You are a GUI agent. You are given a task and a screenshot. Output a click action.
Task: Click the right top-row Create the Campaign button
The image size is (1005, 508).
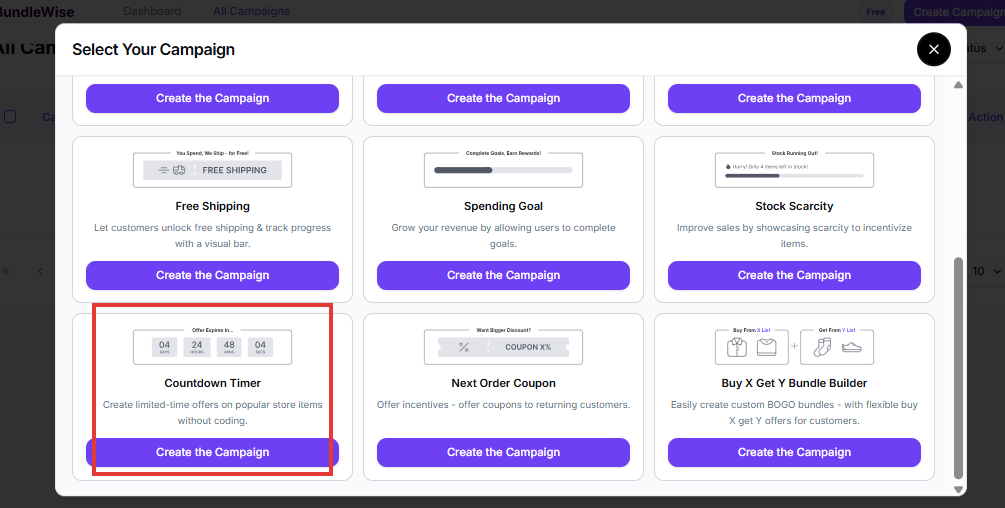[x=794, y=99]
